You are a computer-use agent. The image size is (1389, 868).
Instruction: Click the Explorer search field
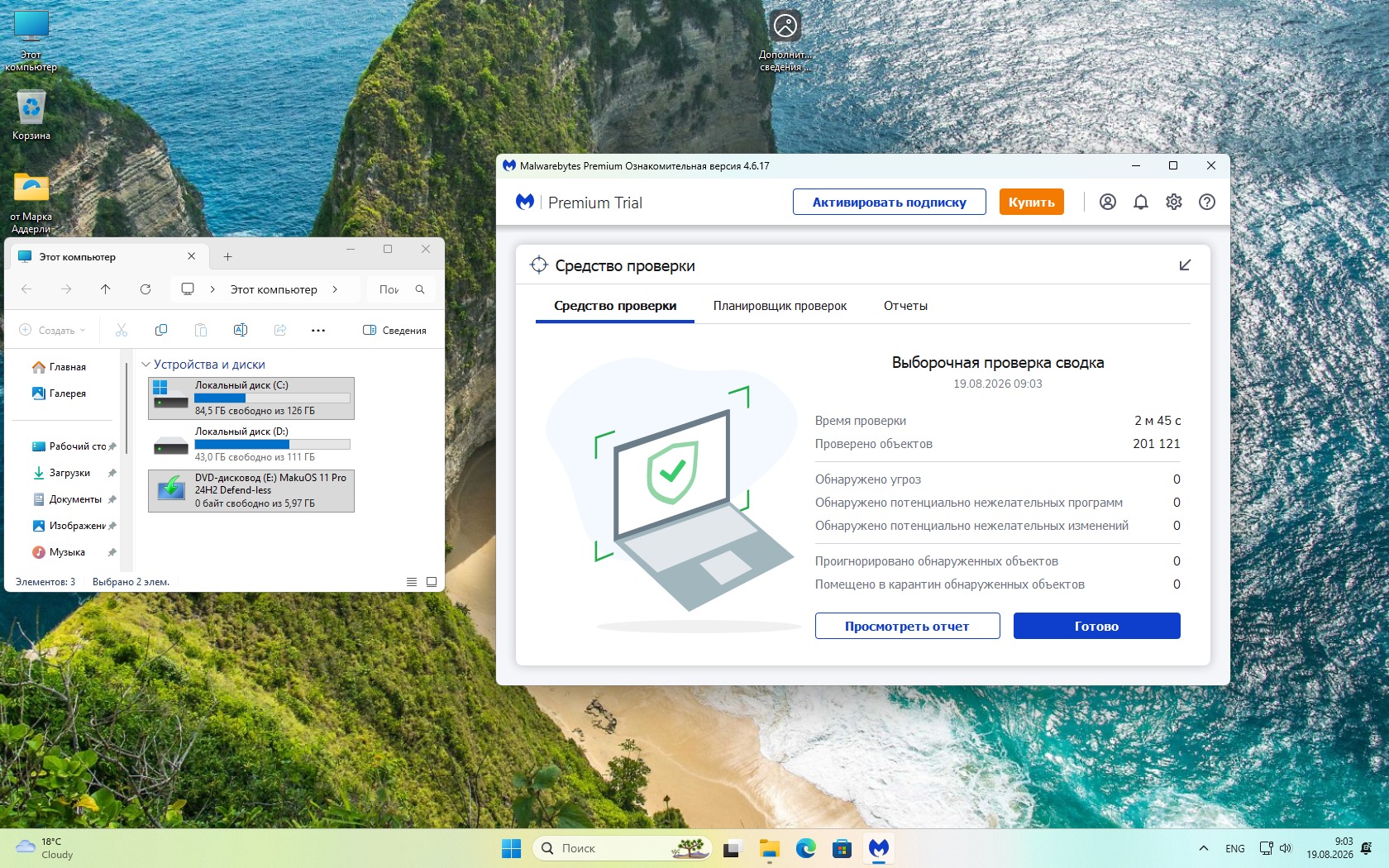[400, 289]
